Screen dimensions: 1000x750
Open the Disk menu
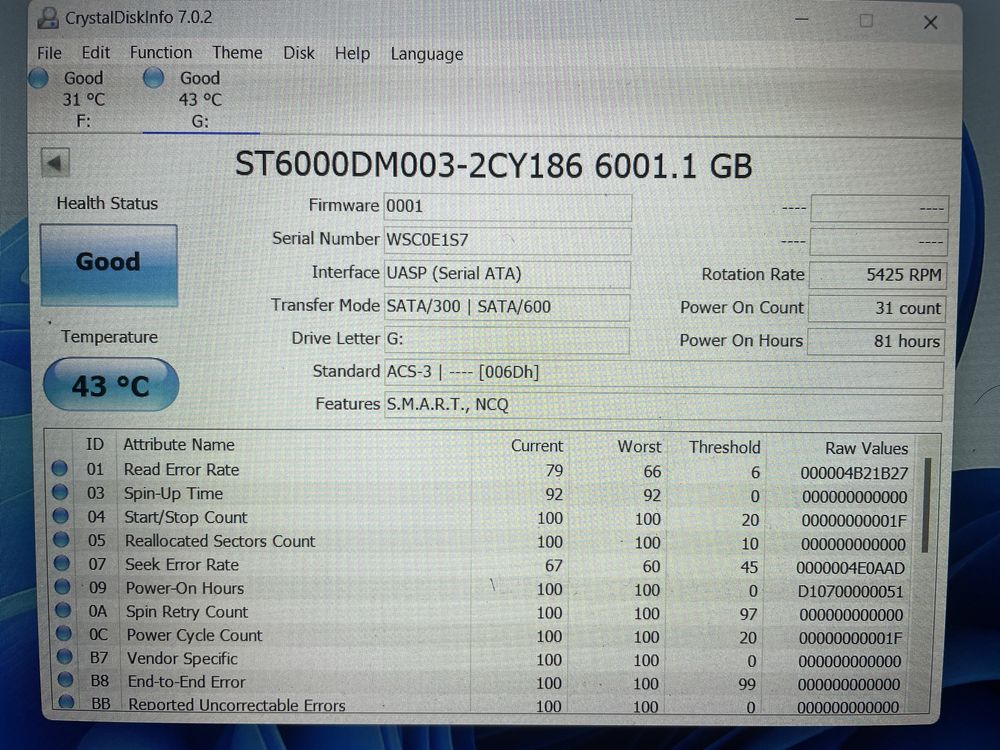[x=298, y=53]
